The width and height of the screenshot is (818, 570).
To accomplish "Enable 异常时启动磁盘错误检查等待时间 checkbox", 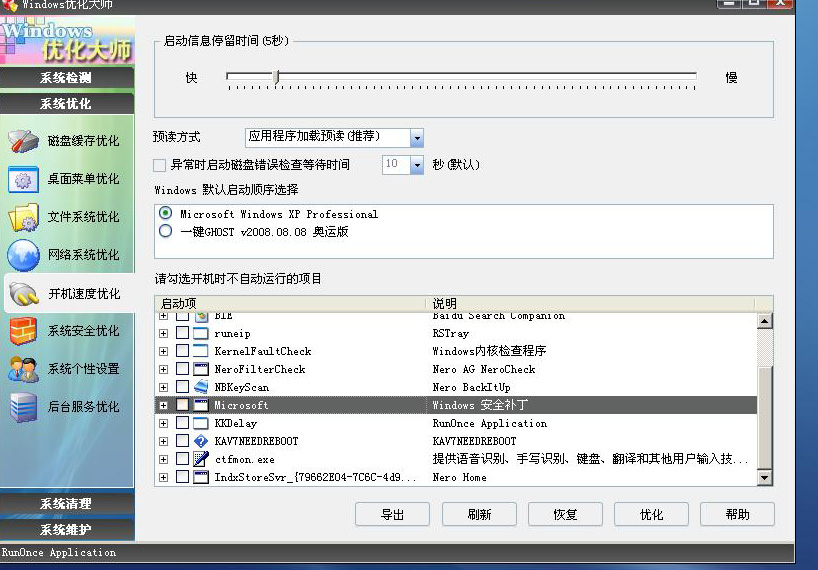I will (x=160, y=165).
